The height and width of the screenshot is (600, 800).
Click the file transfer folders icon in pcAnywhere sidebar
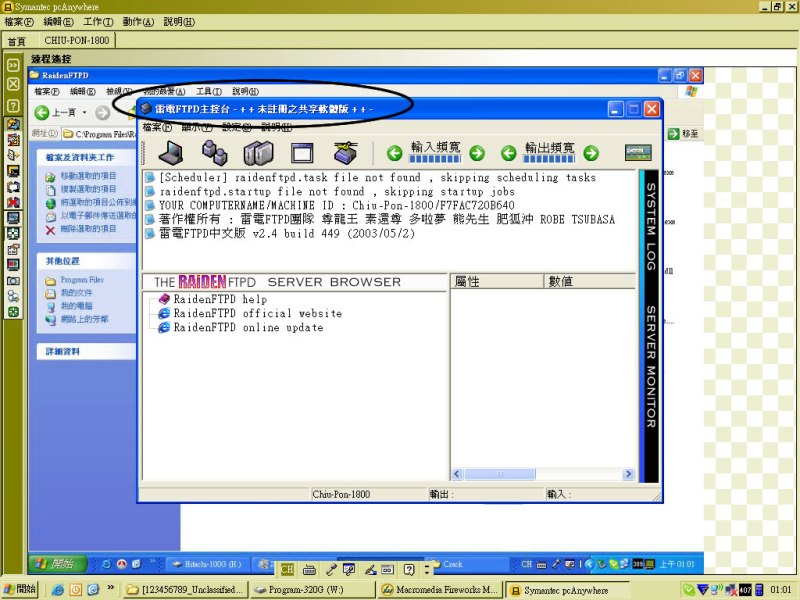[13, 124]
